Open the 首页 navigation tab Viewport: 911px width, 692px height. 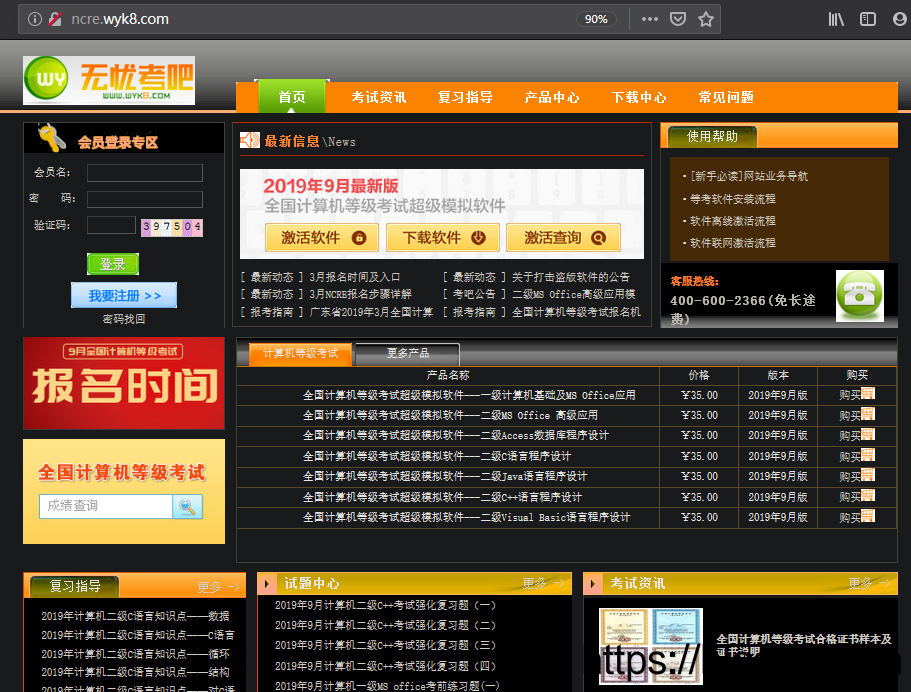(x=292, y=96)
